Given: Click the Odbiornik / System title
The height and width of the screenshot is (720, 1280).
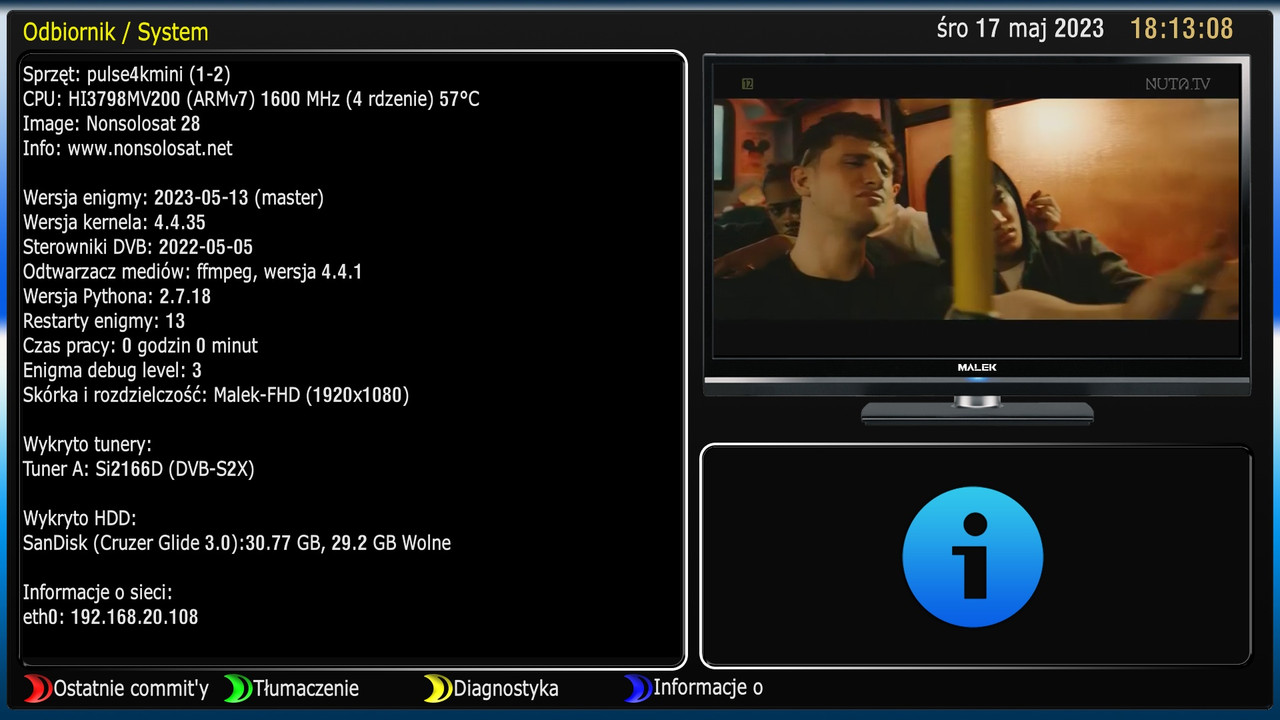Looking at the screenshot, I should tap(116, 32).
